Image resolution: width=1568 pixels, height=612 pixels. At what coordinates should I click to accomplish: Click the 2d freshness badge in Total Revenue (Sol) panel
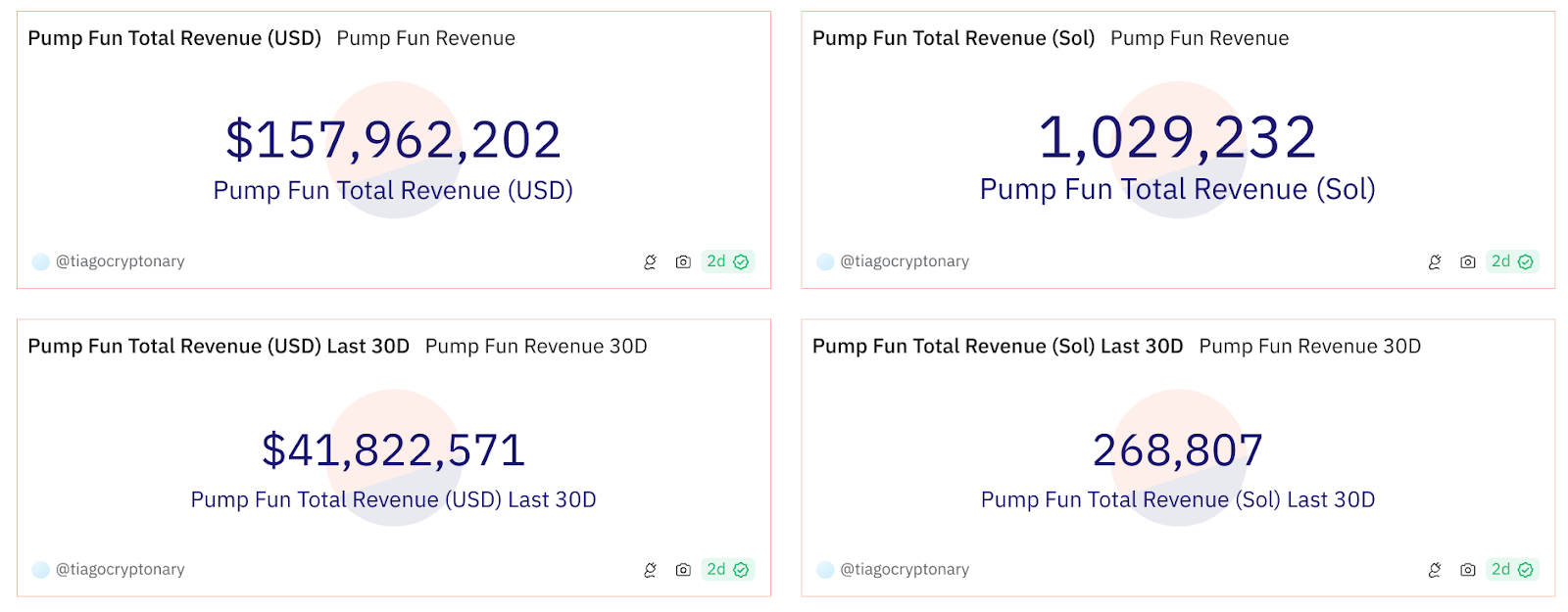(x=1511, y=261)
